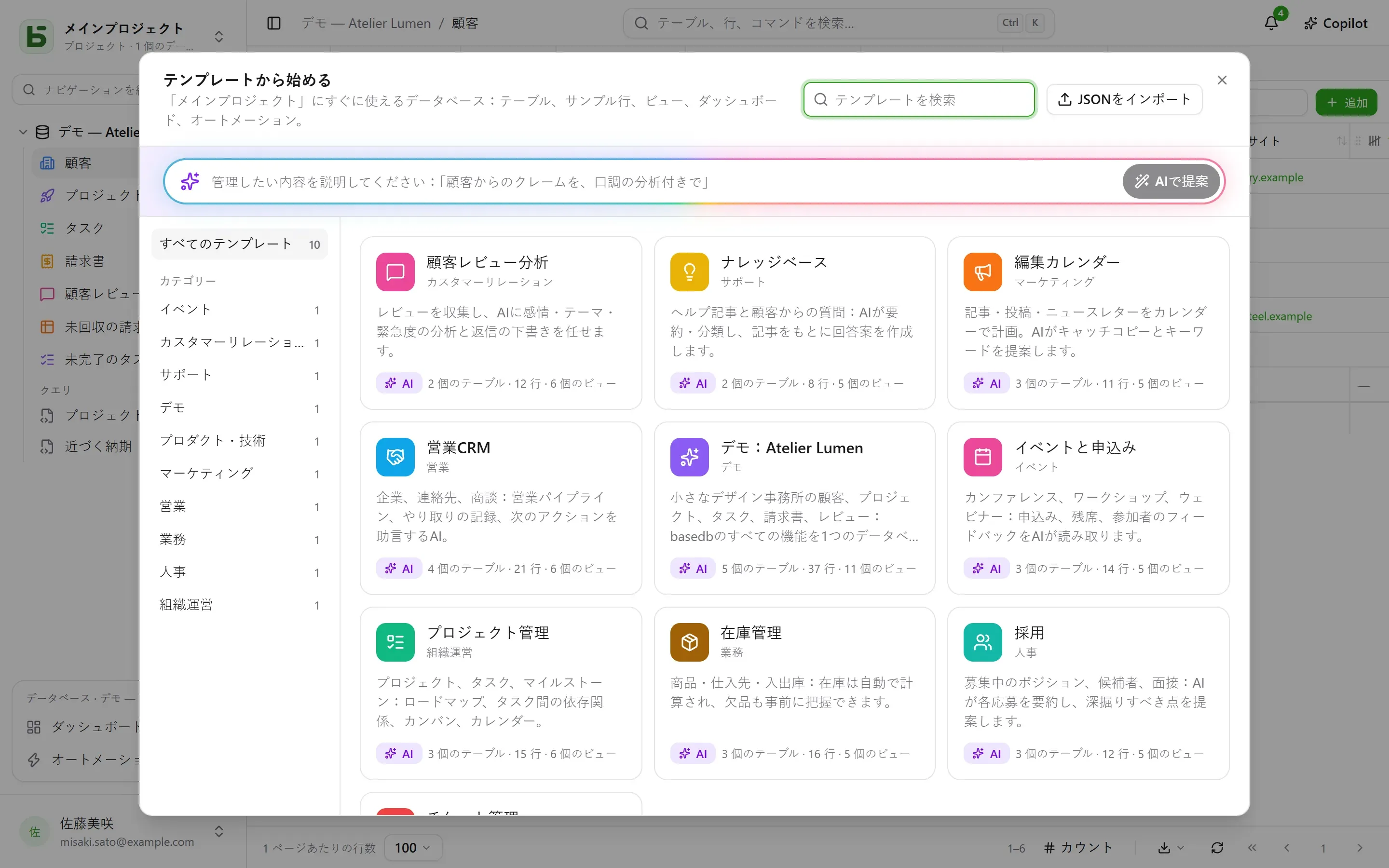1389x868 pixels.
Task: Click the ナレッジベース yellow lightbulb icon
Action: pyautogui.click(x=689, y=271)
